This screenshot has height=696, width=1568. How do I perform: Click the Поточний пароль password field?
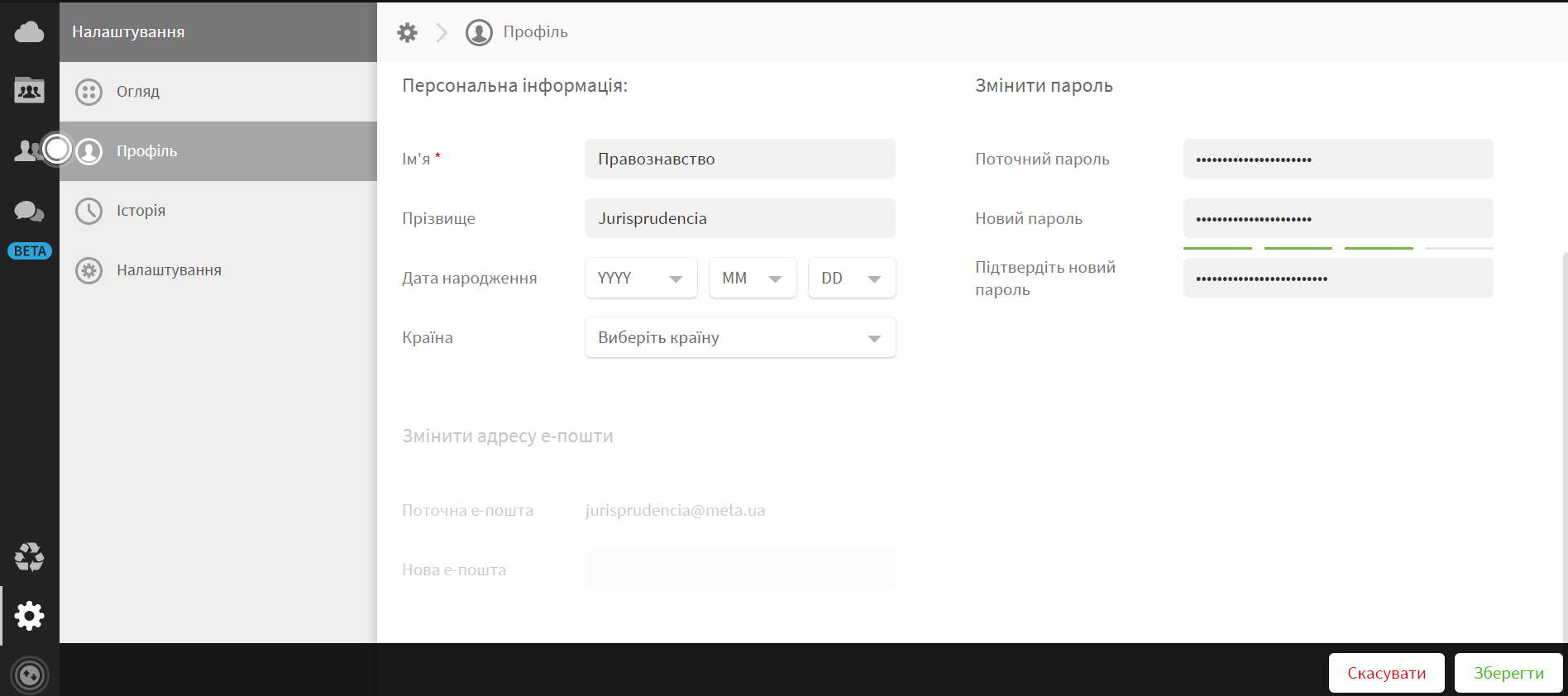[x=1338, y=159]
